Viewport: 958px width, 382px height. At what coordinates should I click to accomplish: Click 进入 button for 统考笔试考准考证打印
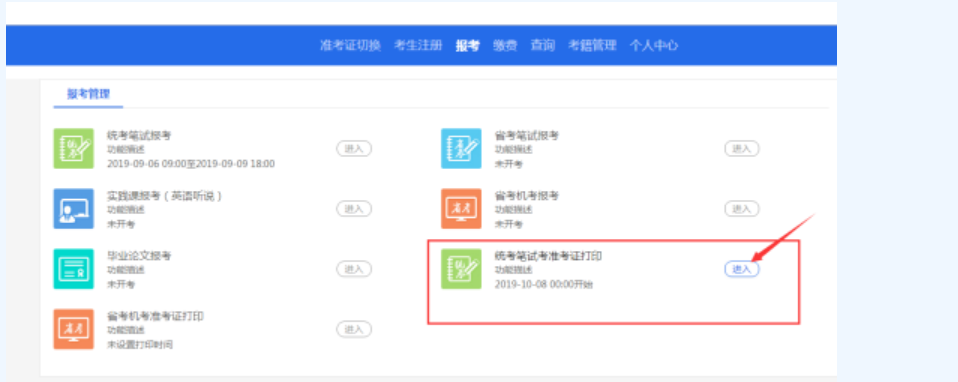[x=742, y=269]
